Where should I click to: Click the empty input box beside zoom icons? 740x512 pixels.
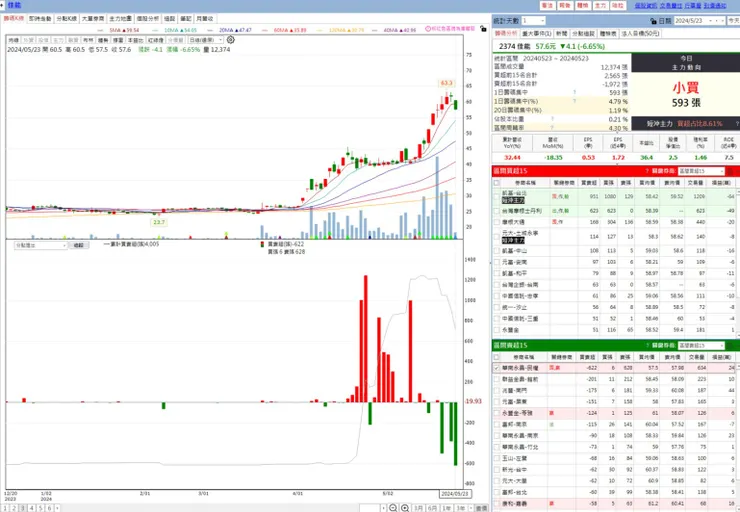370,508
